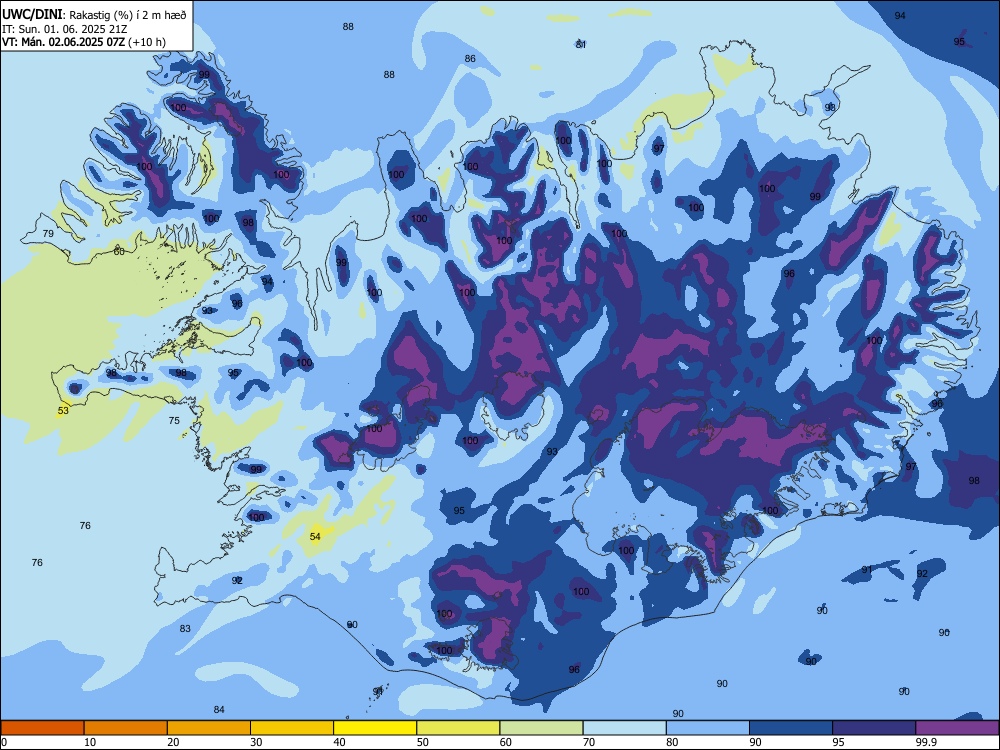
Task: Select the 10 tick label on the legend
Action: 90,742
